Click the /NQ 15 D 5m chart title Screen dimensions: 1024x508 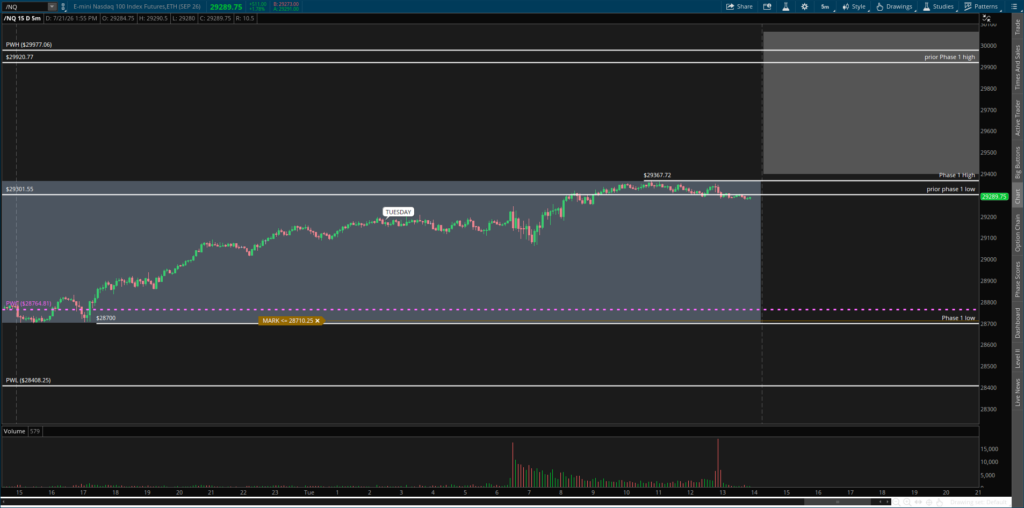tap(22, 18)
